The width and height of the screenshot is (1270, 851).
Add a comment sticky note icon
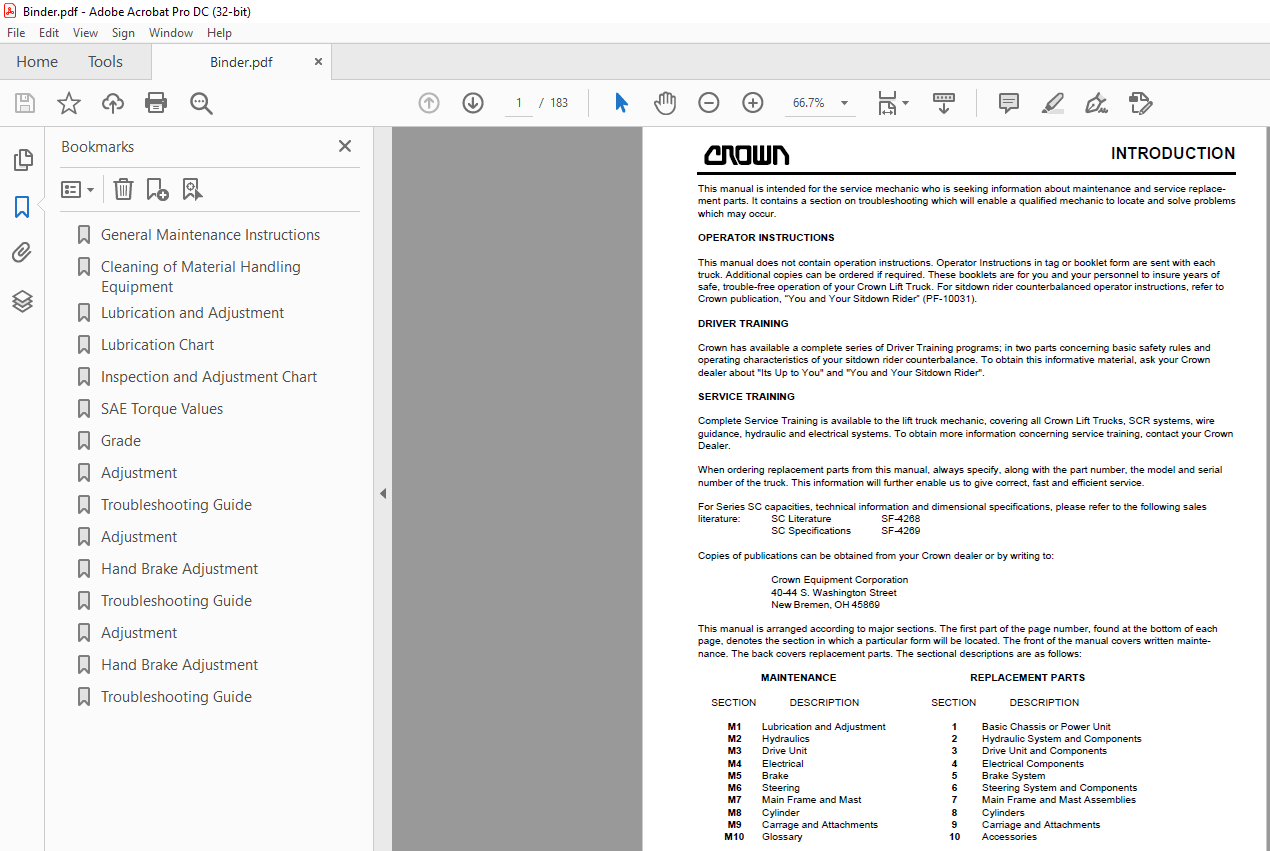[1009, 103]
